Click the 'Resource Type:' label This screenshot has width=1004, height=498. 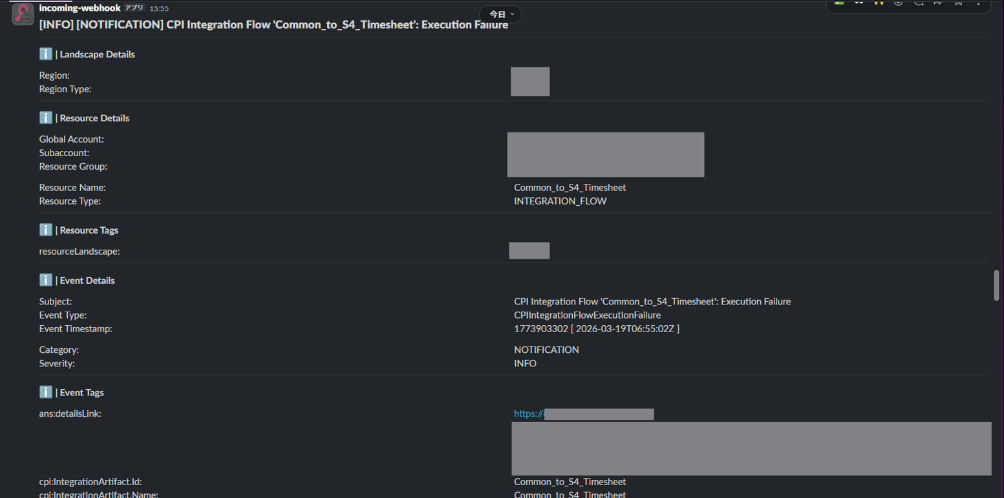[x=70, y=201]
